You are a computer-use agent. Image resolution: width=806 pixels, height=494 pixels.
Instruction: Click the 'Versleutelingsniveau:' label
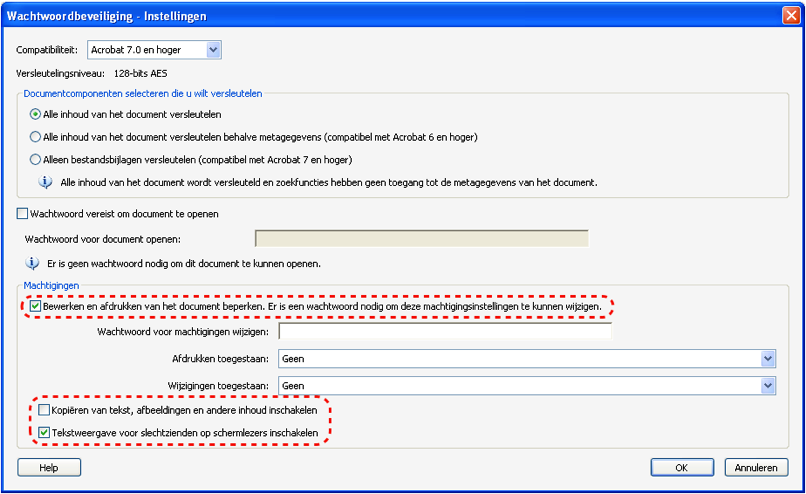60,74
